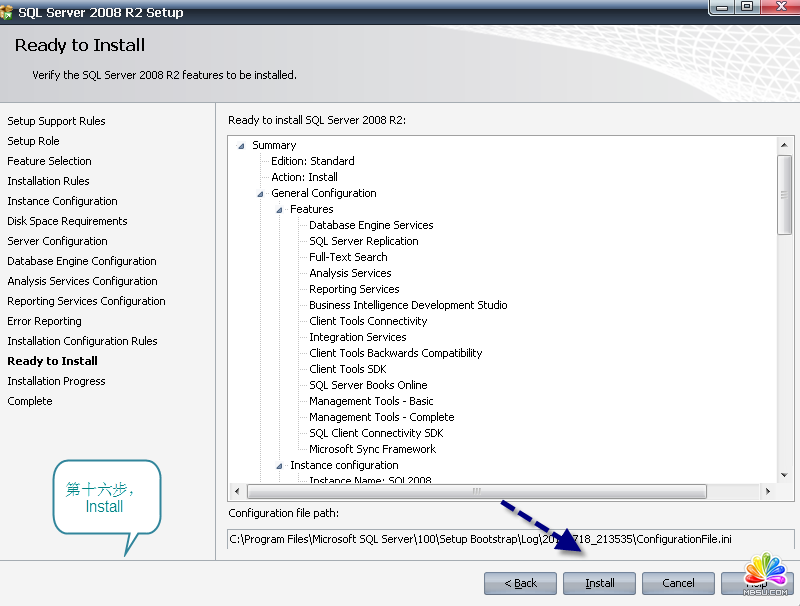Viewport: 800px width, 606px height.
Task: Click the SQL Server Setup title icon
Action: pyautogui.click(x=8, y=12)
